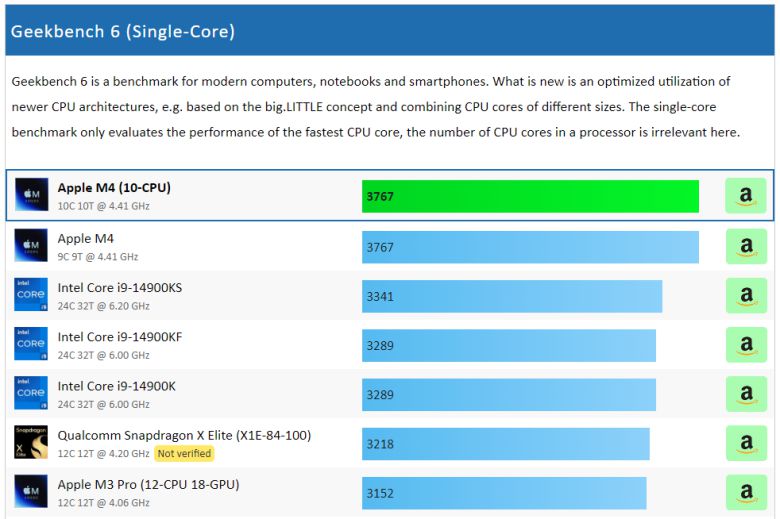The image size is (780, 519).
Task: Open the Amazon link beside Apple M4 9C
Action: [746, 246]
